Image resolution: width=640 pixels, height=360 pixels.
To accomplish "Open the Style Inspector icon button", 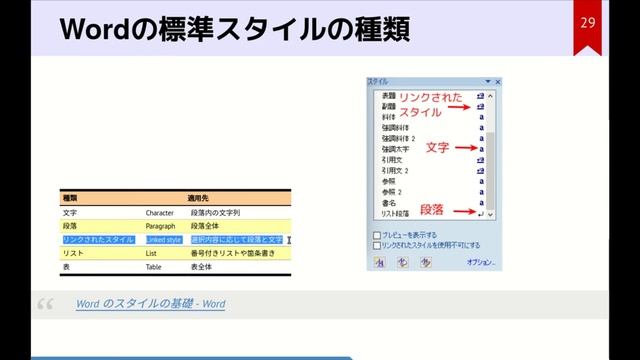I will tap(402, 262).
